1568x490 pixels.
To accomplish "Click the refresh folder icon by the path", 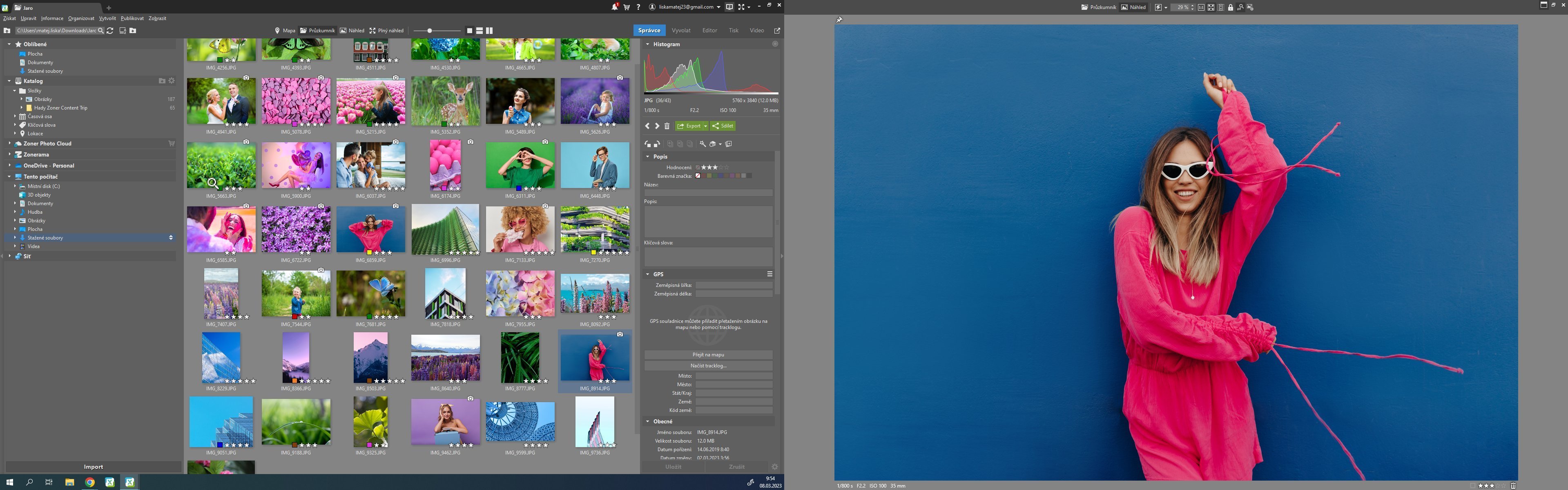I will pos(110,30).
